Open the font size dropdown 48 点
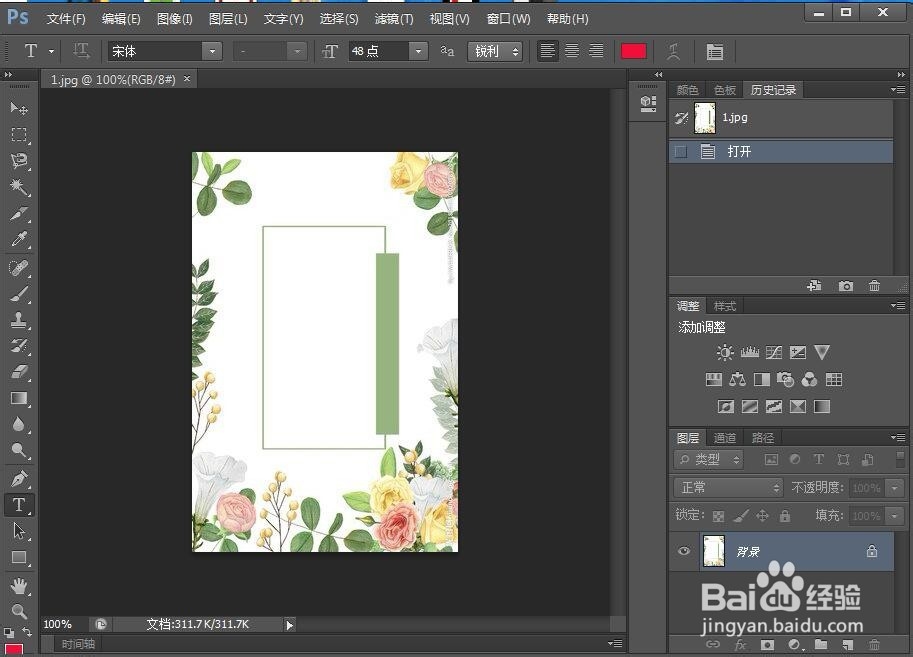This screenshot has width=913, height=657. (418, 51)
